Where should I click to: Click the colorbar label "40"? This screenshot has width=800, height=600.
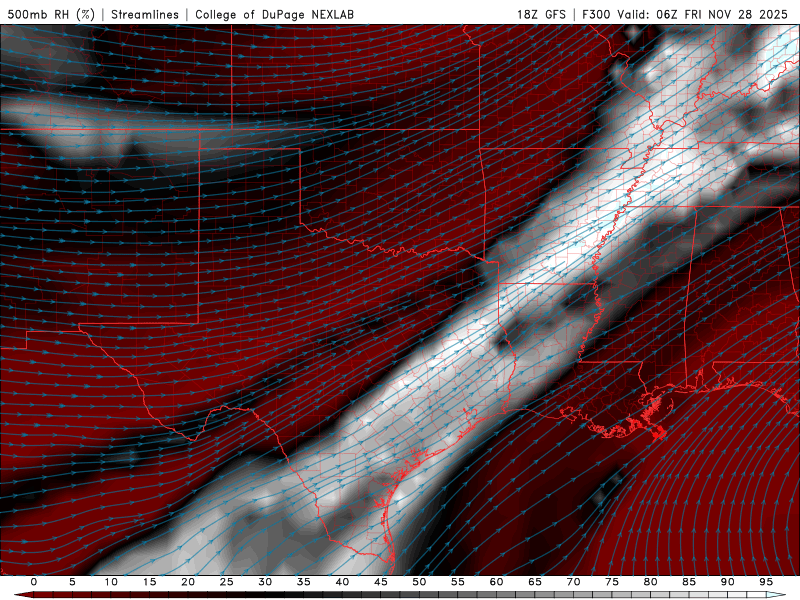[342, 582]
